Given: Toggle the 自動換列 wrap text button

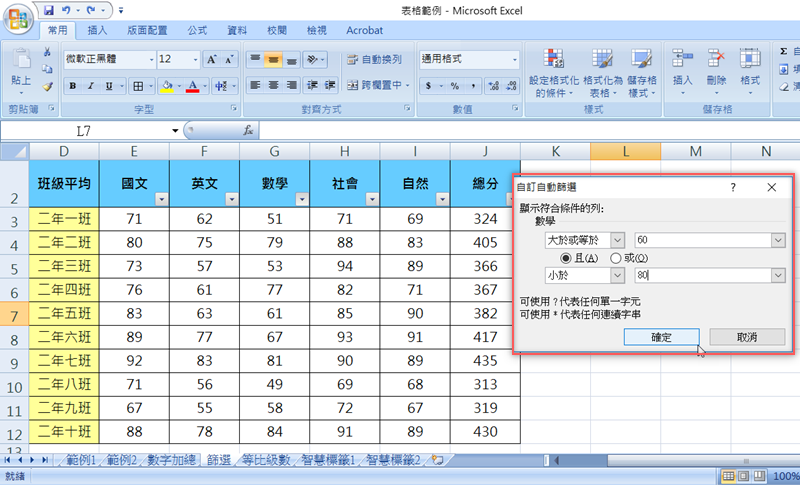Looking at the screenshot, I should point(375,60).
